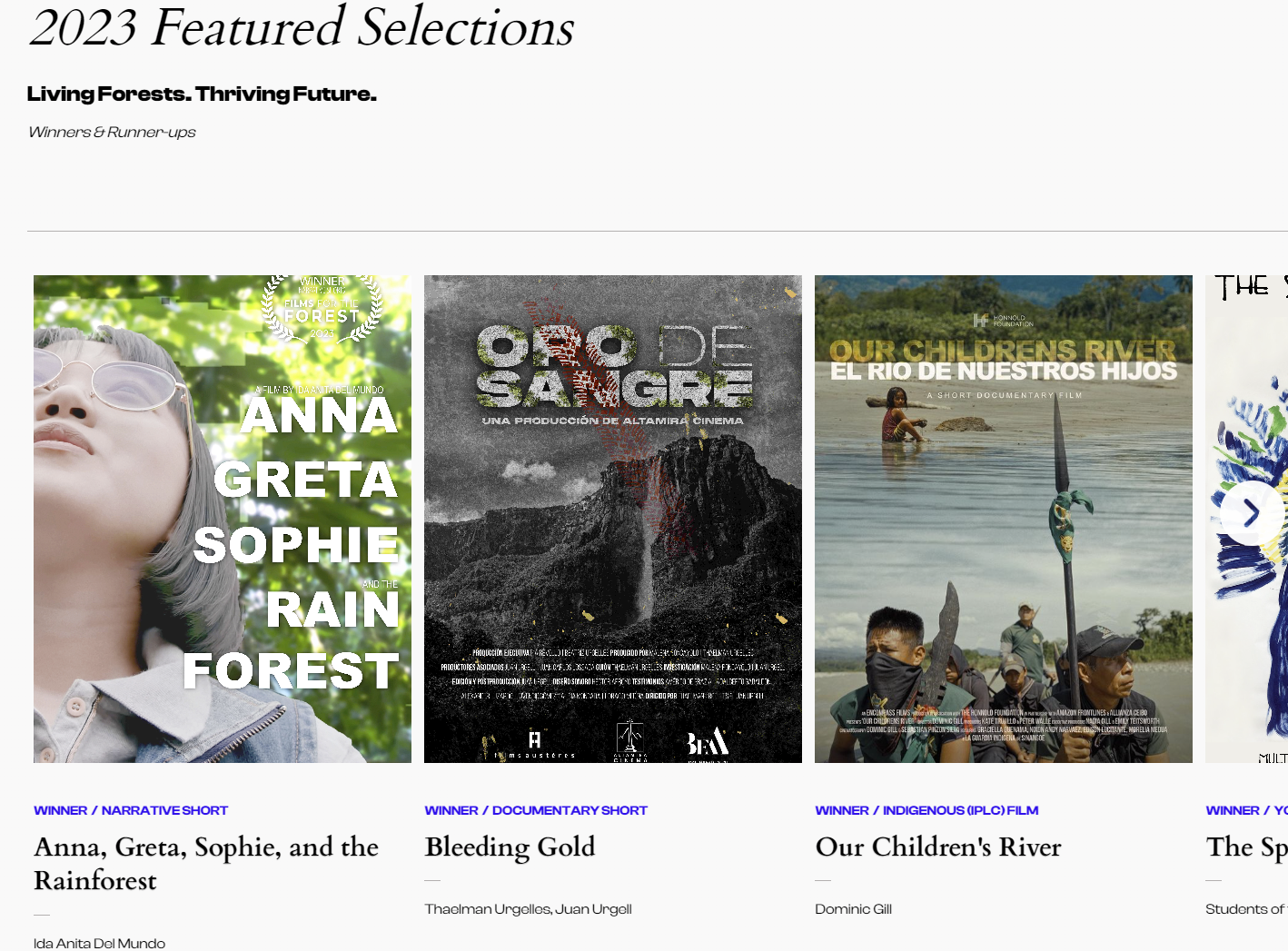Click the Winner / Narrative Short label
This screenshot has width=1288, height=951.
pos(131,810)
